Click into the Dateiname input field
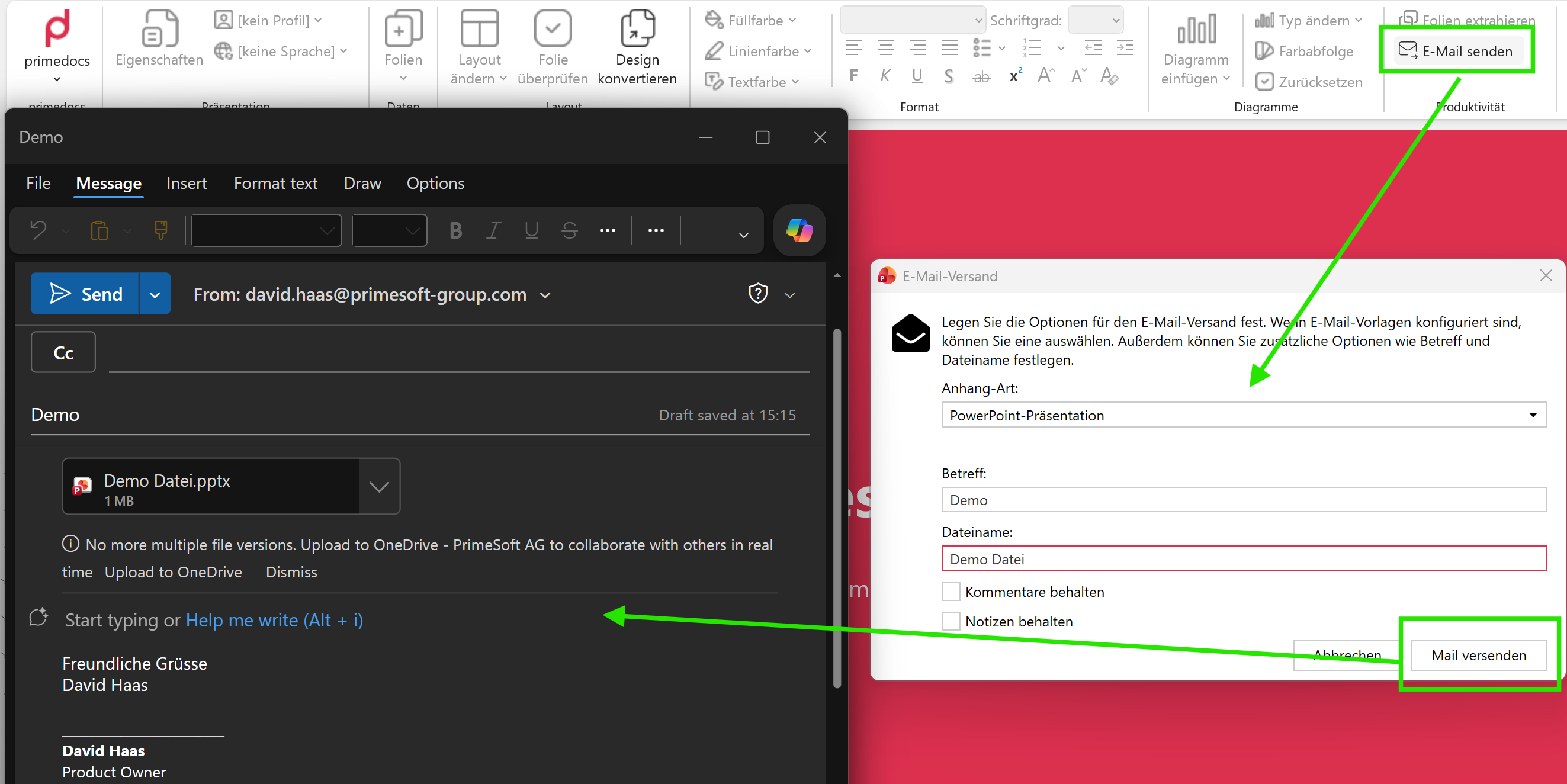 1244,558
